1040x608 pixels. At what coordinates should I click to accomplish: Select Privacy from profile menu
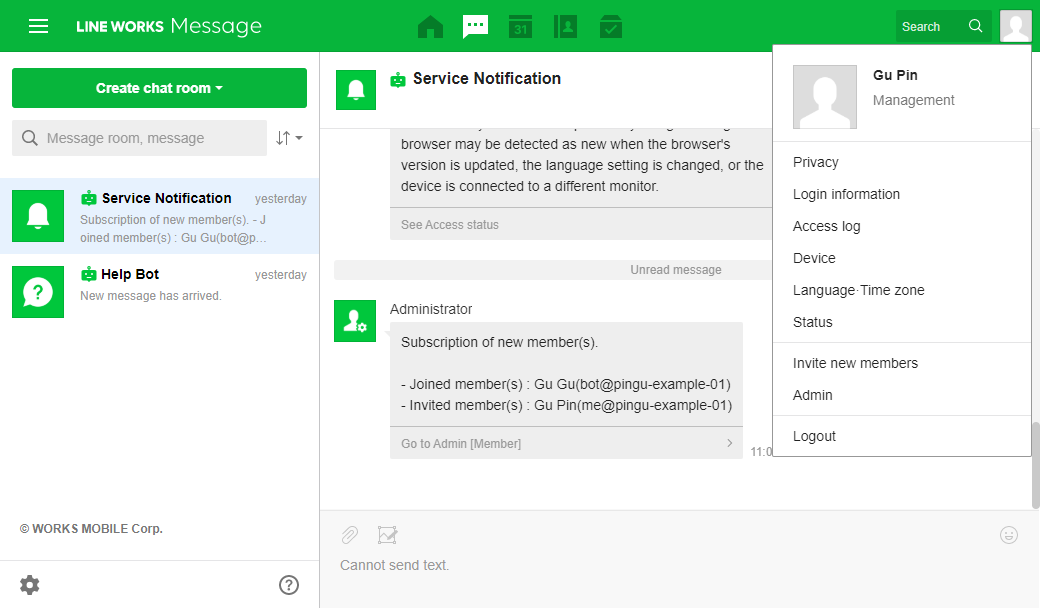tap(816, 162)
